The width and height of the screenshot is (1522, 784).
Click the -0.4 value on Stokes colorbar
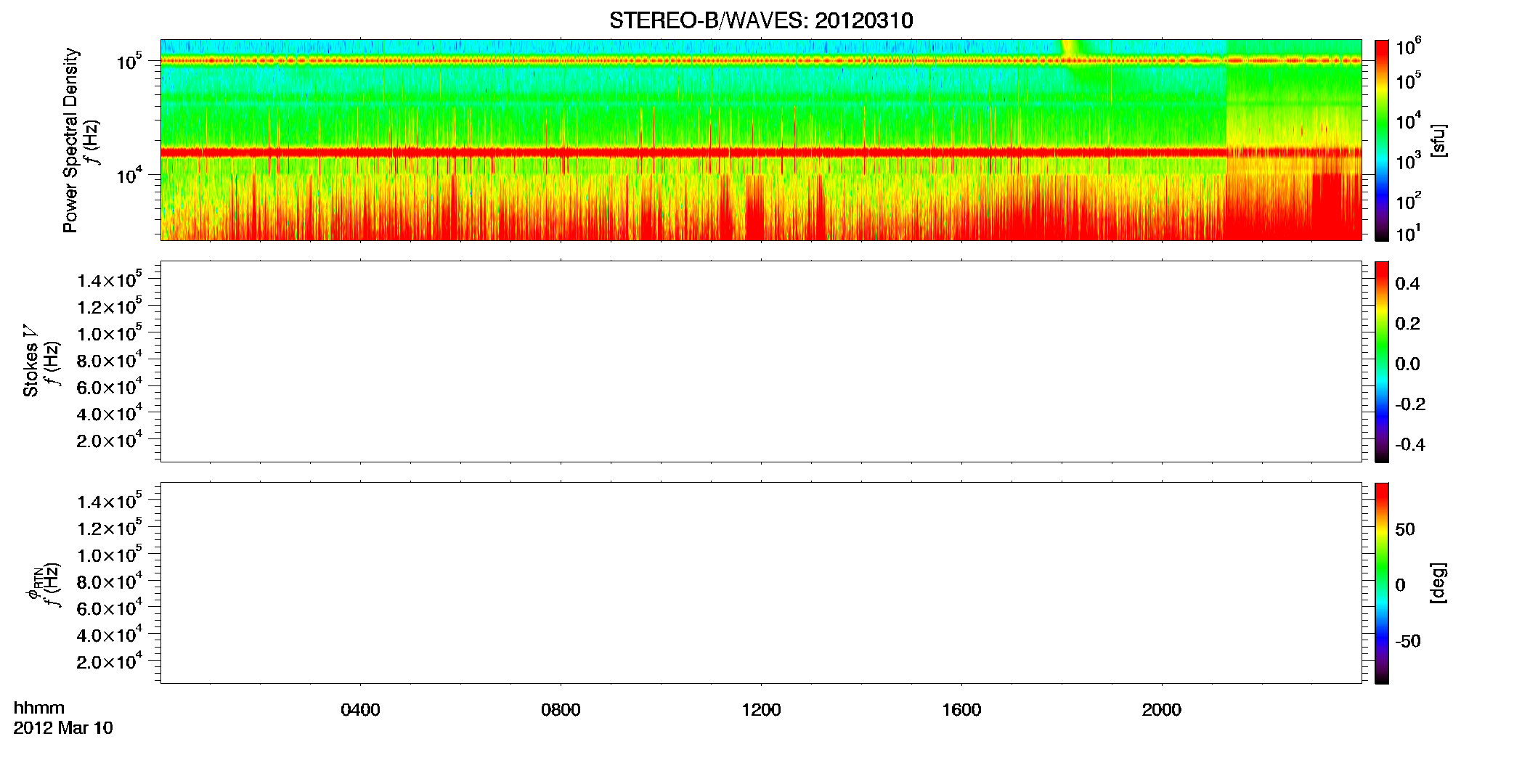tap(1410, 445)
